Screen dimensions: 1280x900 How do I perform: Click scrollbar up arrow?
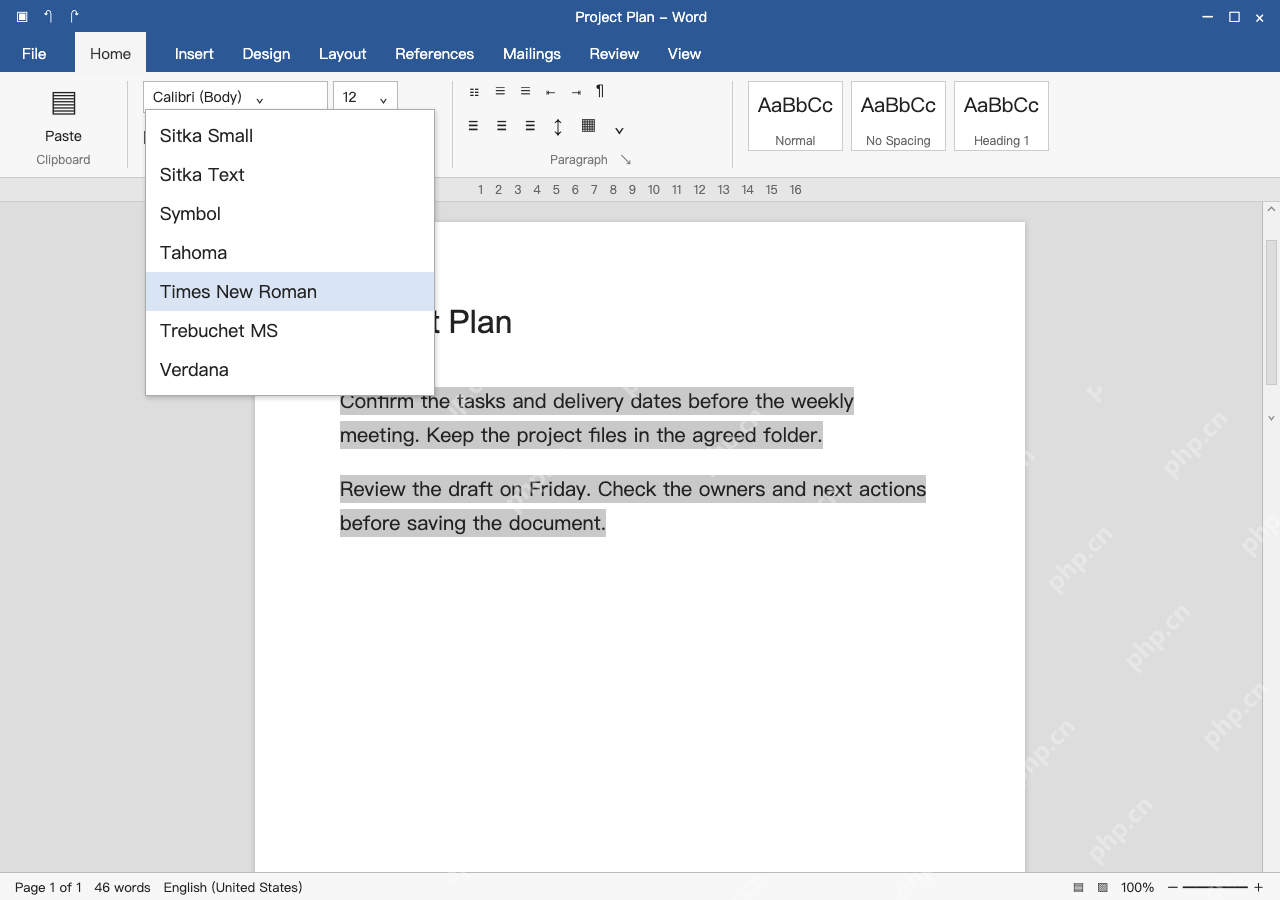1271,210
